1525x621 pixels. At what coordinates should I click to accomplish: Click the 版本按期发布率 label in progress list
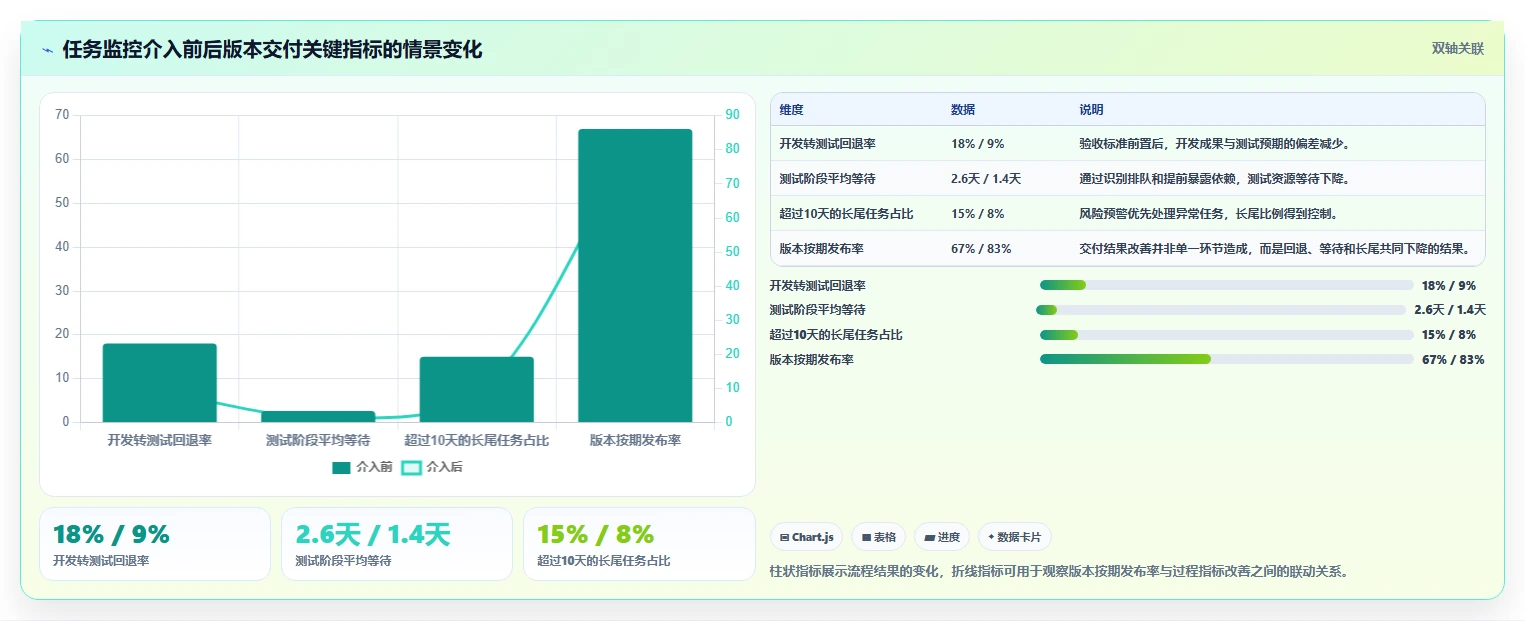click(x=811, y=360)
